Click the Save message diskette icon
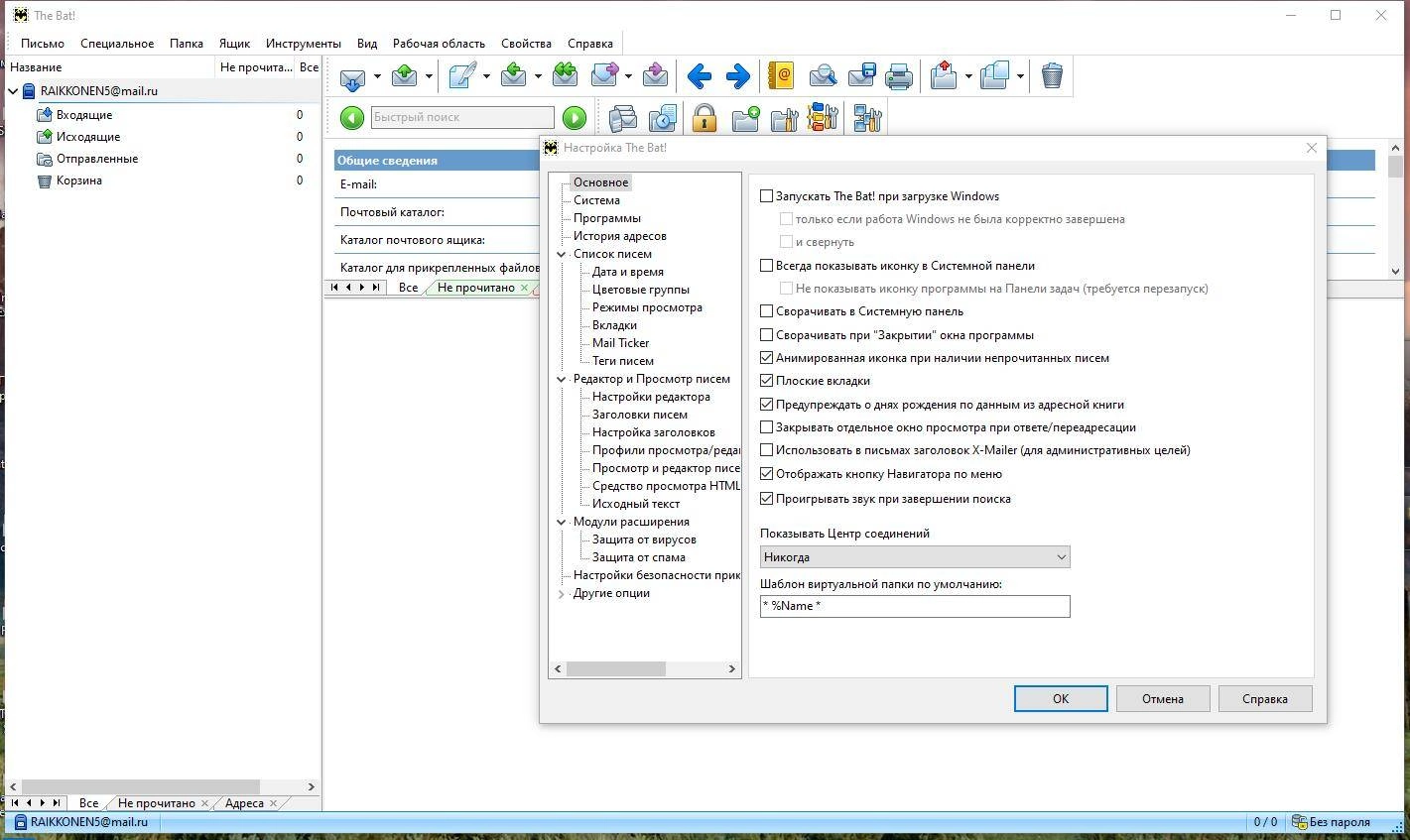Viewport: 1410px width, 840px height. [x=861, y=76]
